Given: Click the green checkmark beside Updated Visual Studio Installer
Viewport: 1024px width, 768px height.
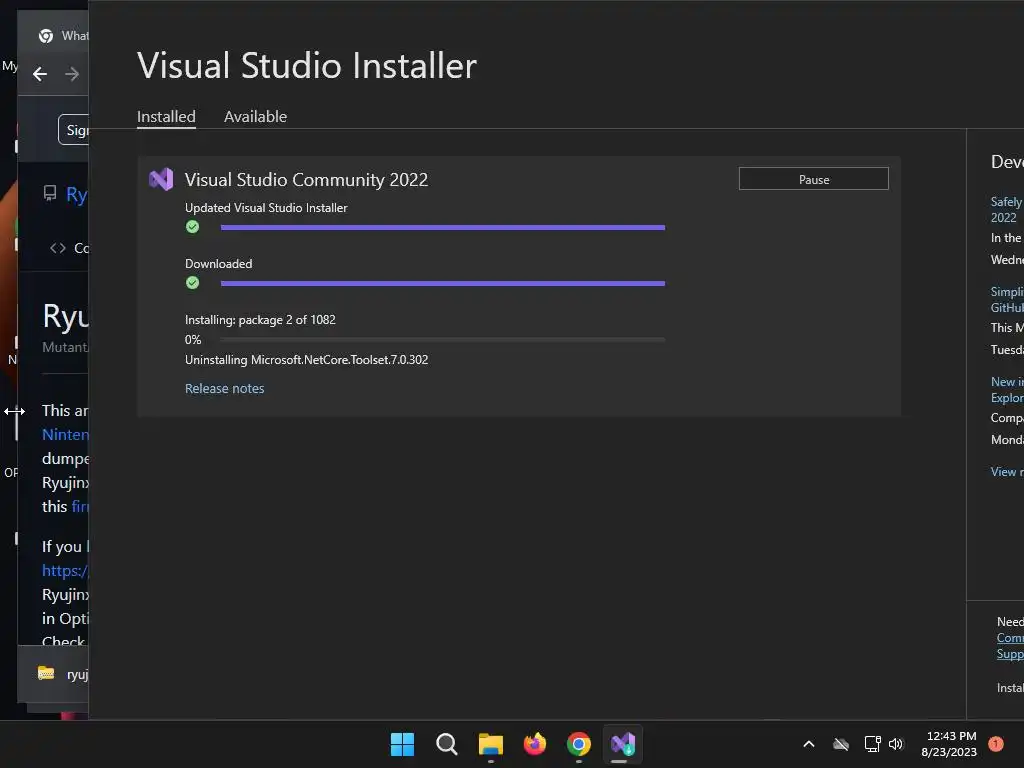Looking at the screenshot, I should tap(192, 227).
